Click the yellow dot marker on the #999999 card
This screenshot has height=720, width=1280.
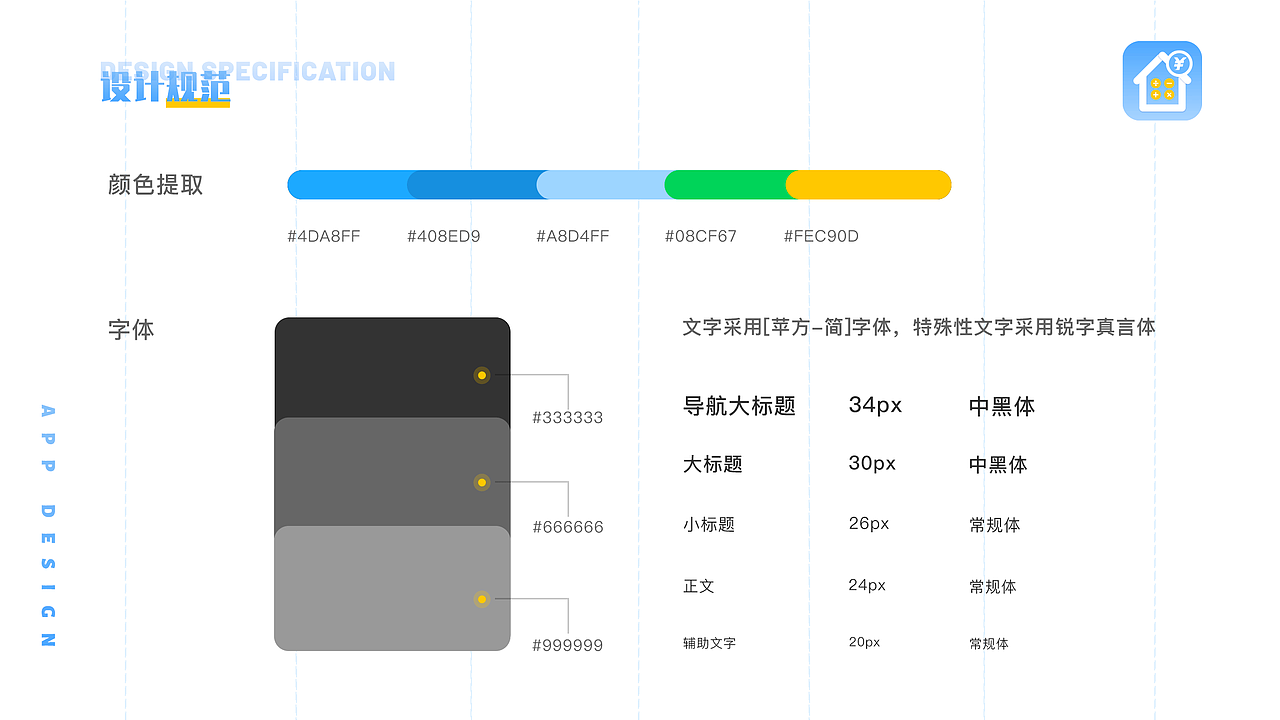click(482, 600)
